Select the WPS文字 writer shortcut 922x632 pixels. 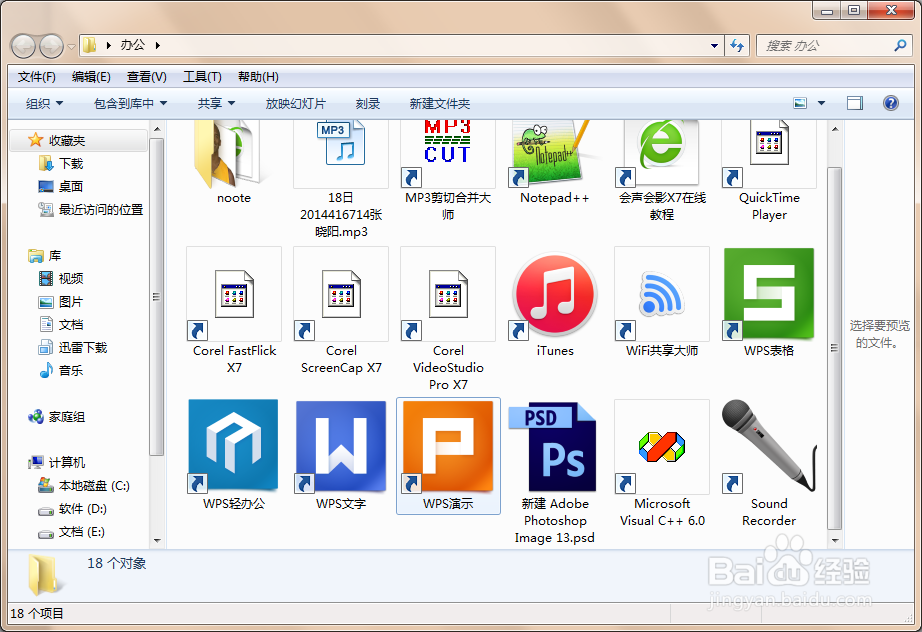(341, 446)
